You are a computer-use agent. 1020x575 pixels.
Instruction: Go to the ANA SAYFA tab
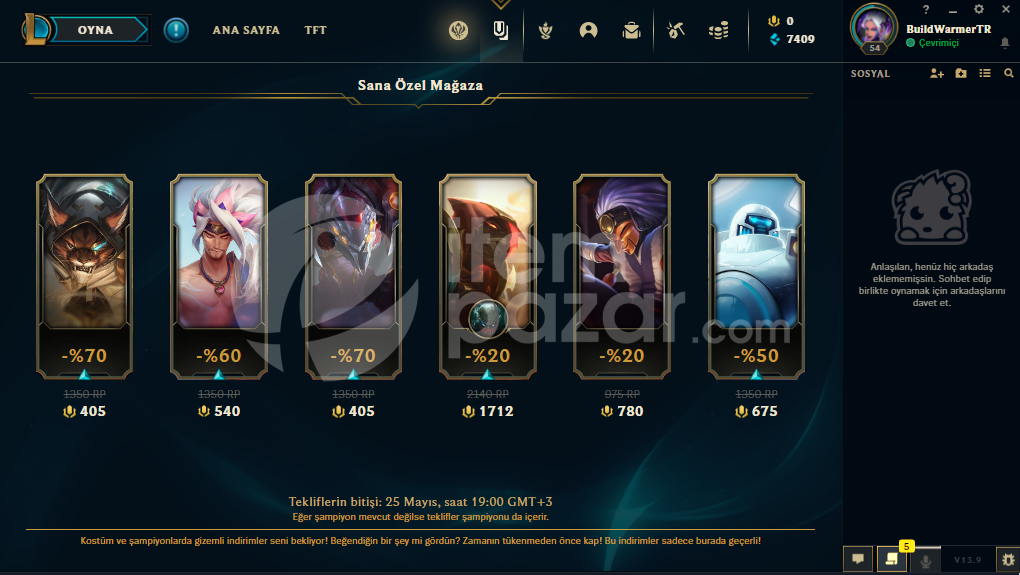tap(246, 30)
